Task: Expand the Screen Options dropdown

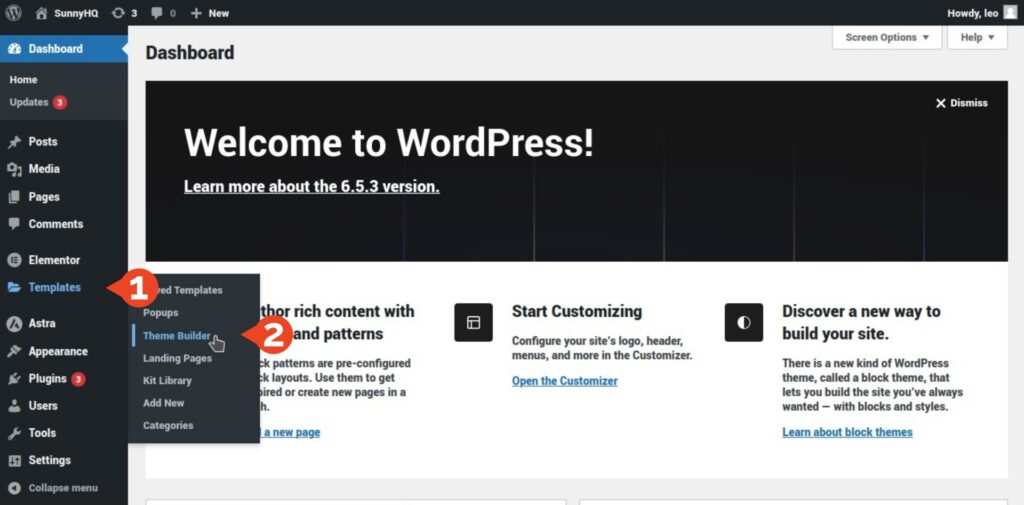Action: click(887, 37)
